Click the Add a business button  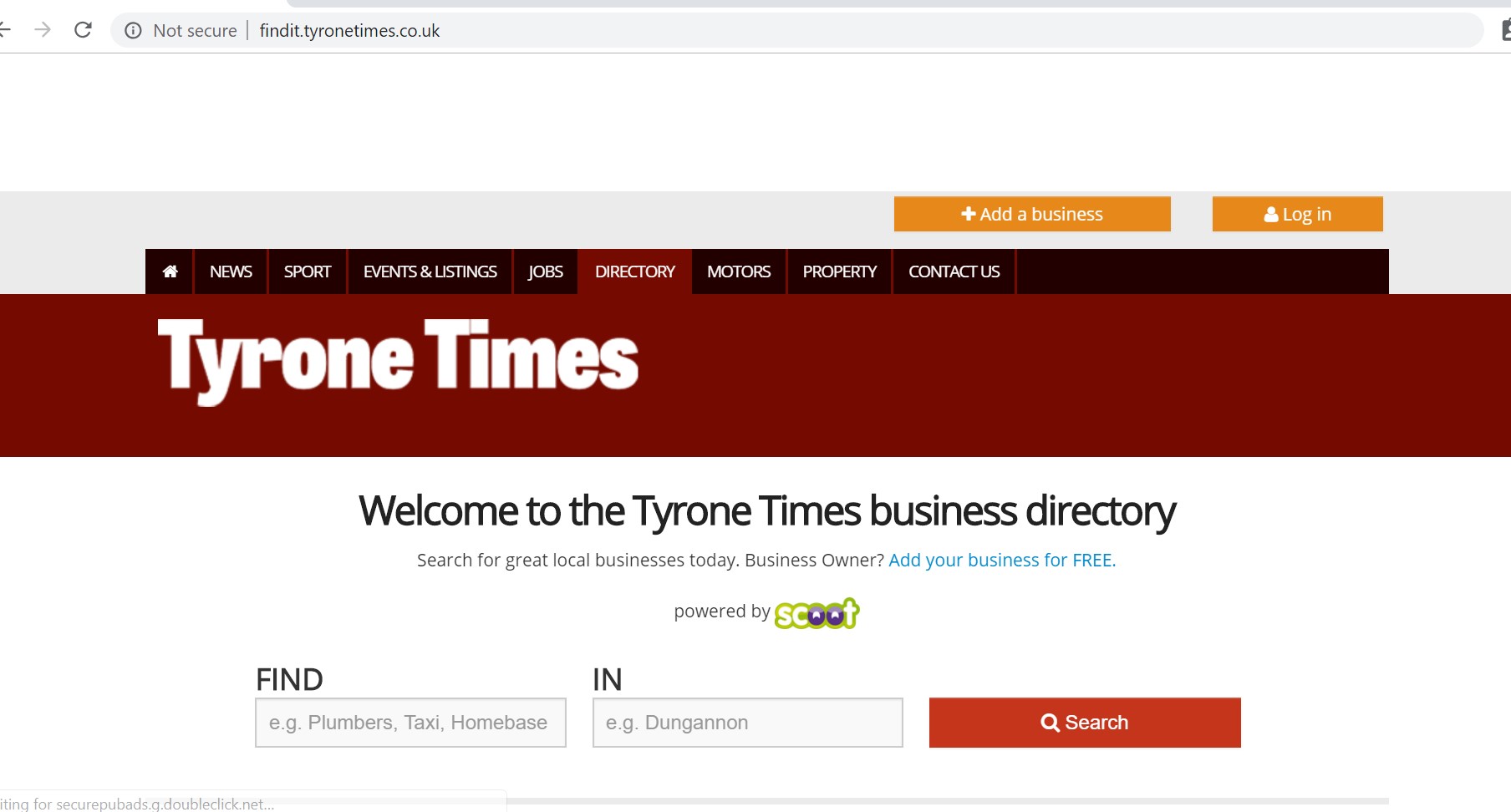(x=1032, y=214)
